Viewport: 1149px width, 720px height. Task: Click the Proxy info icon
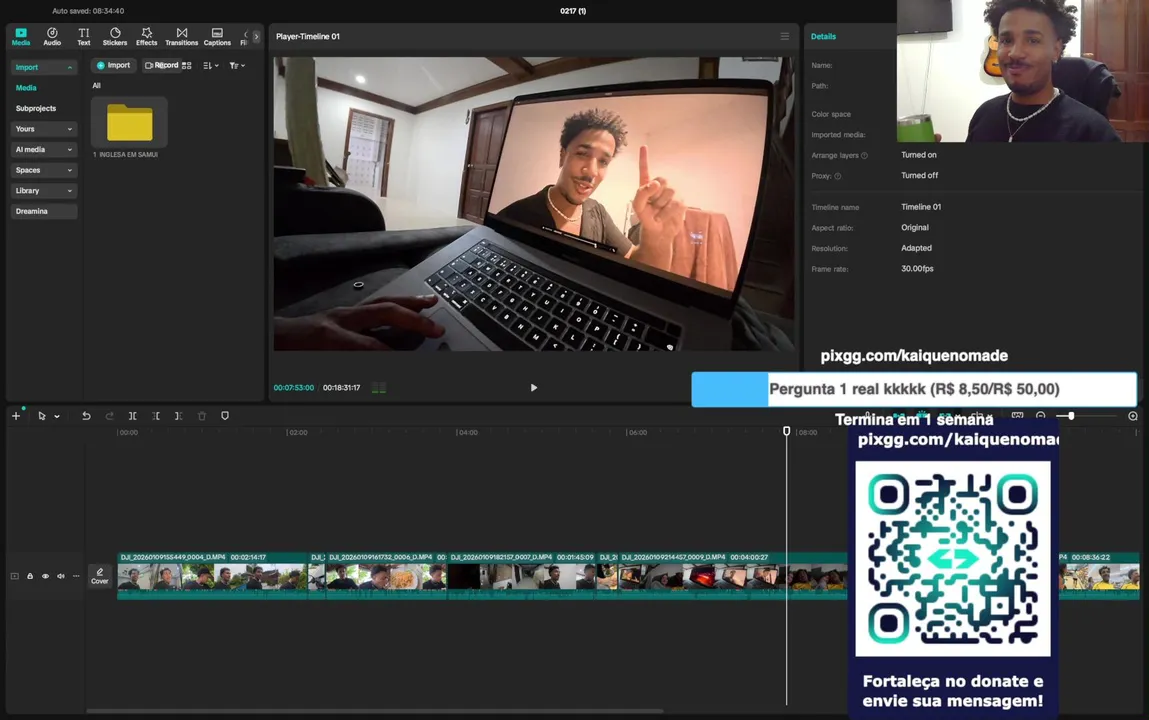(838, 176)
